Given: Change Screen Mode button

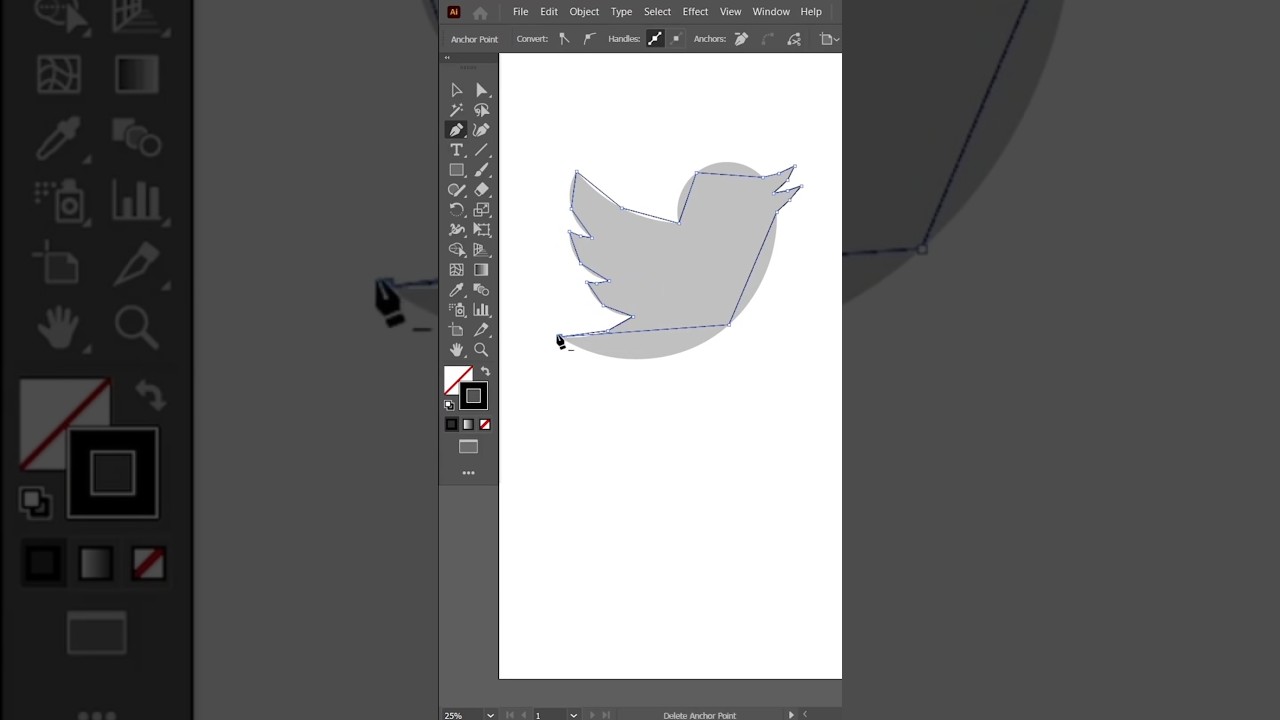Looking at the screenshot, I should (468, 447).
